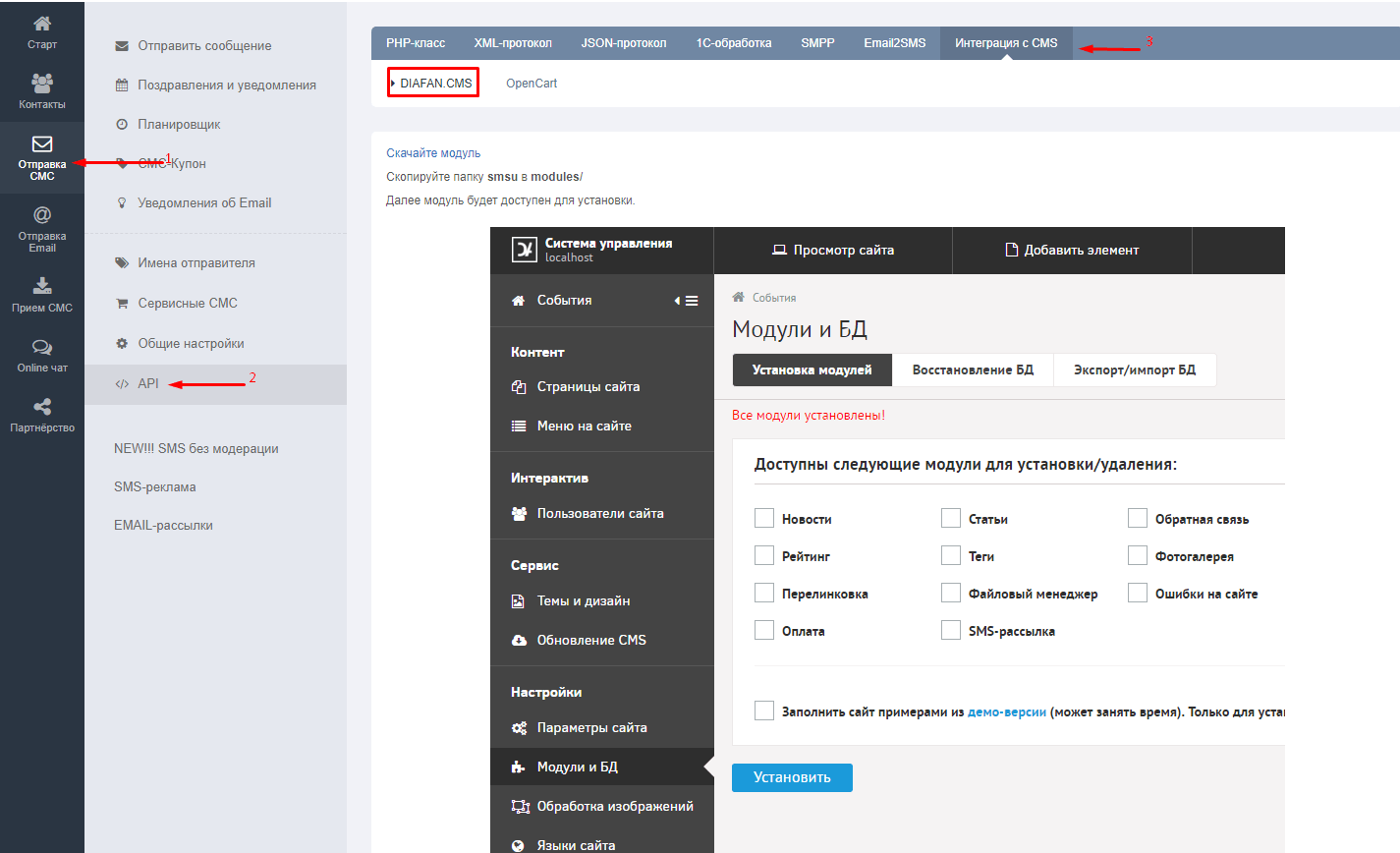Viewport: 1400px width, 853px height.
Task: Check the Оплата module checkbox
Action: (x=764, y=630)
